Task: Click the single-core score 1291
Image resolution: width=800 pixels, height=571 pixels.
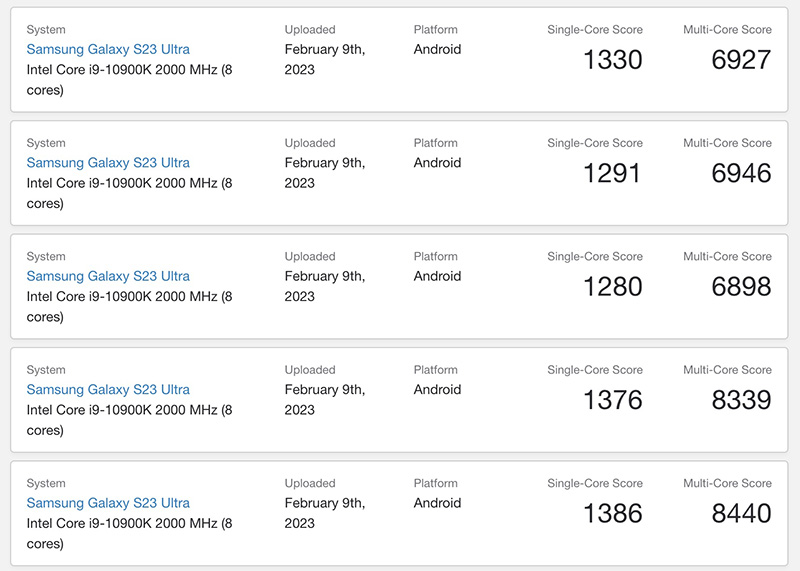Action: 612,173
